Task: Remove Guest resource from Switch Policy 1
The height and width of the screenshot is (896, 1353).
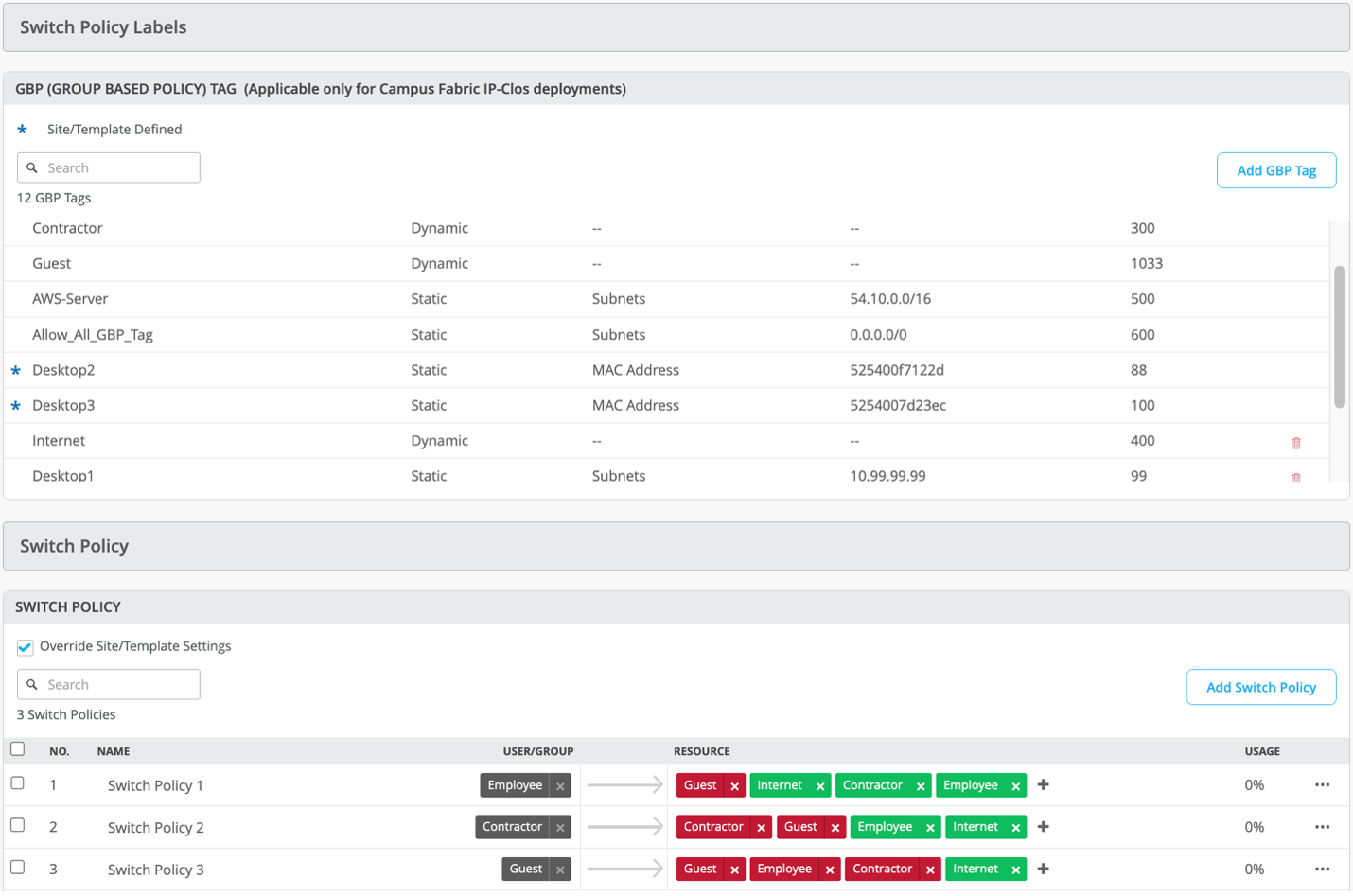Action: pos(734,785)
